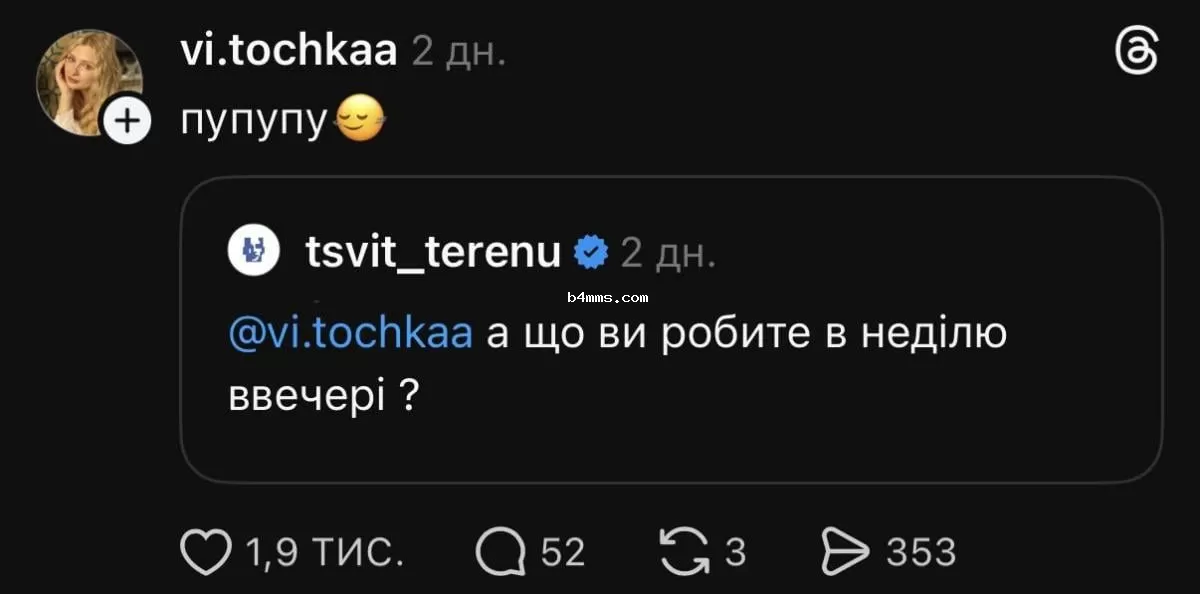The image size is (1200, 594).
Task: Open vi.tochkaa's profile from the username
Action: click(x=289, y=49)
